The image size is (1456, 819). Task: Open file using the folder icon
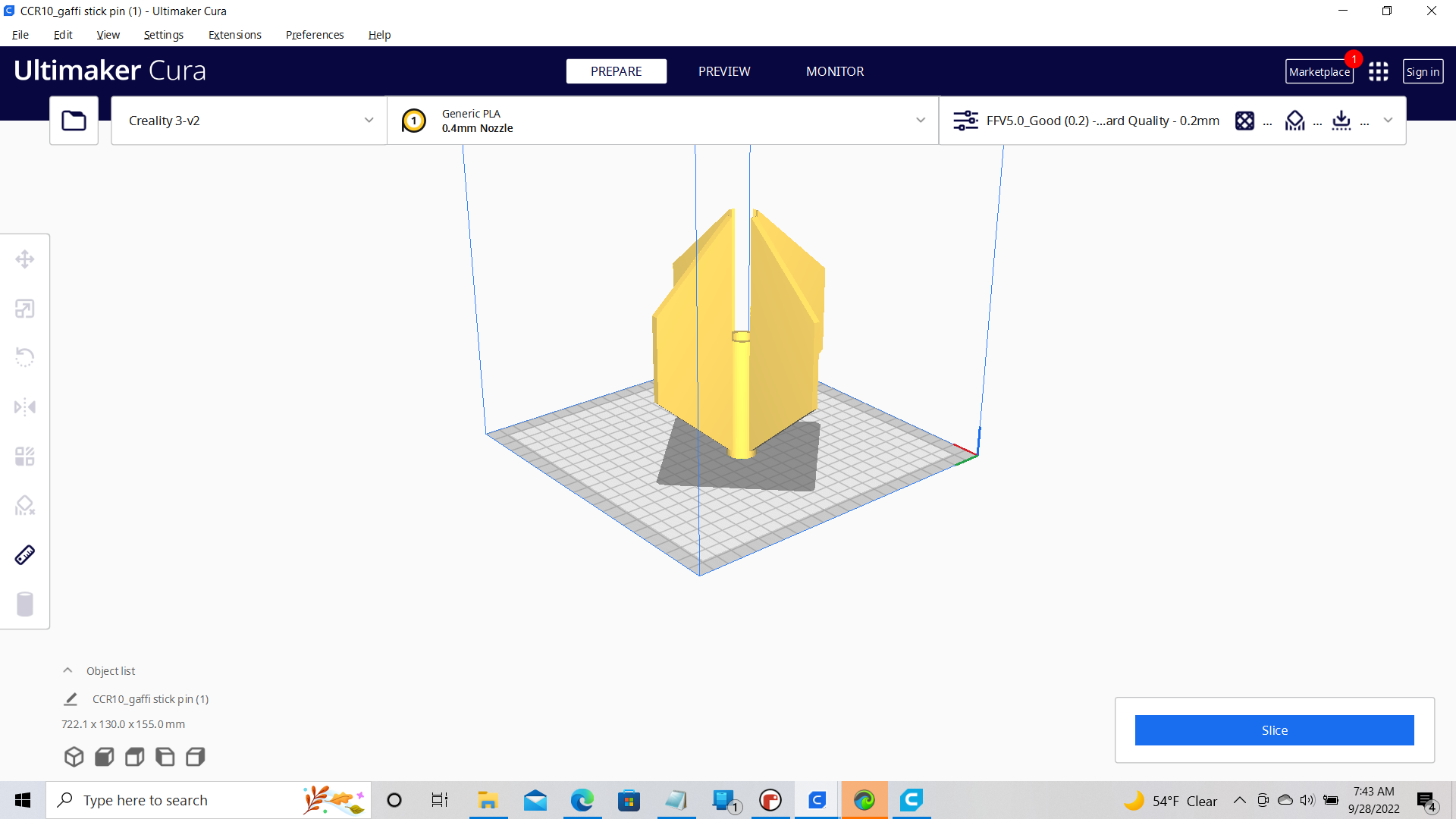74,121
